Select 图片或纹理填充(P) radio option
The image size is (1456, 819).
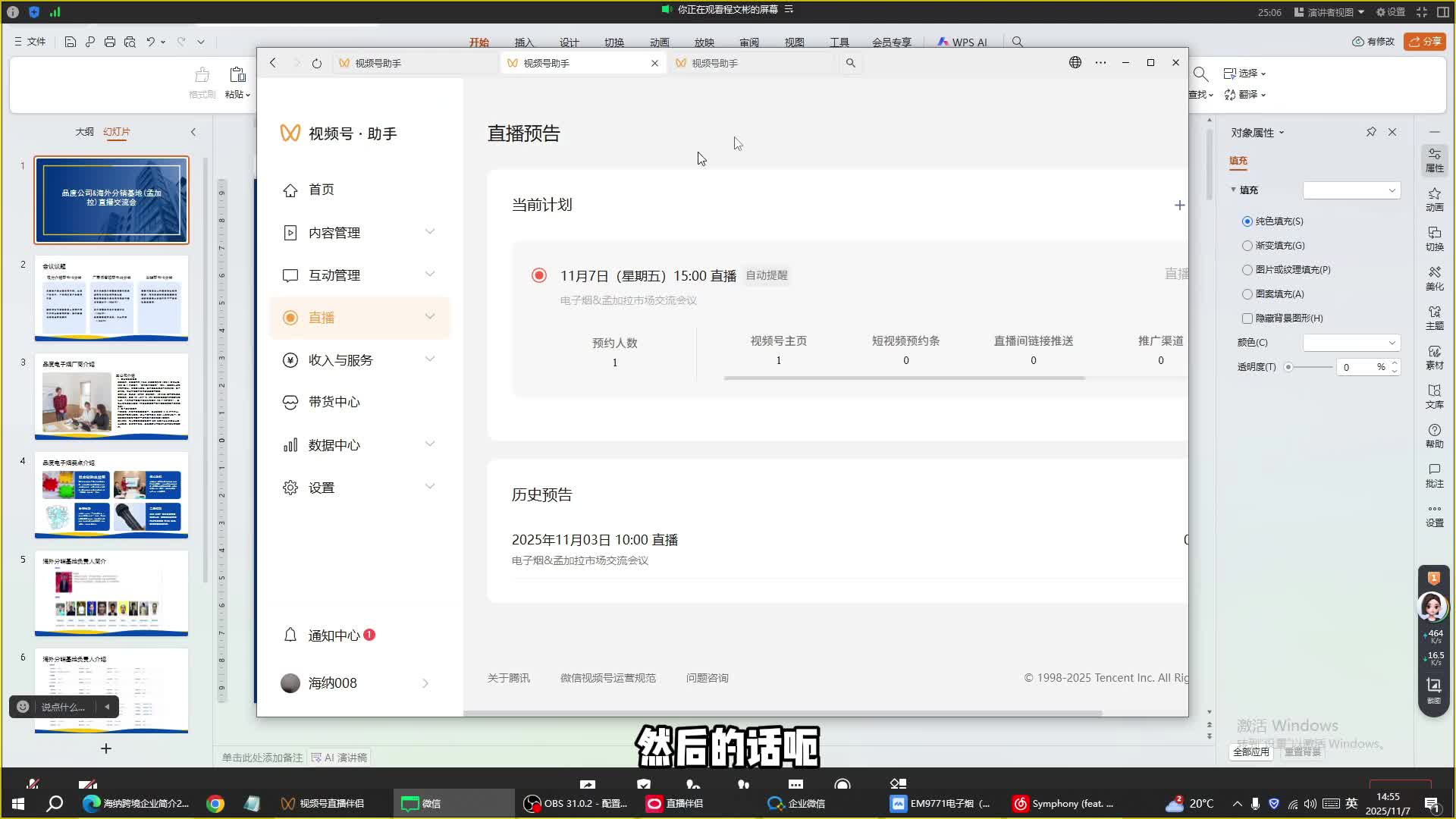[x=1247, y=270]
